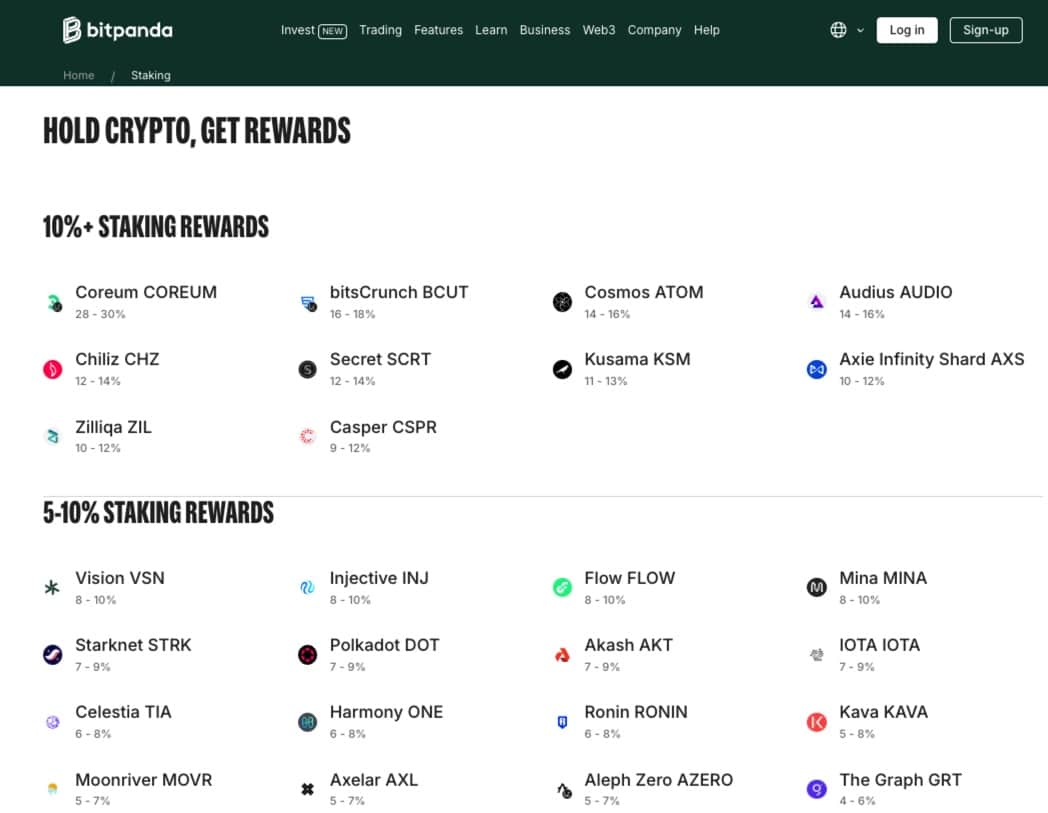Click the Graph GRT coin icon
Screen dimensions: 1048x813
[x=817, y=790]
